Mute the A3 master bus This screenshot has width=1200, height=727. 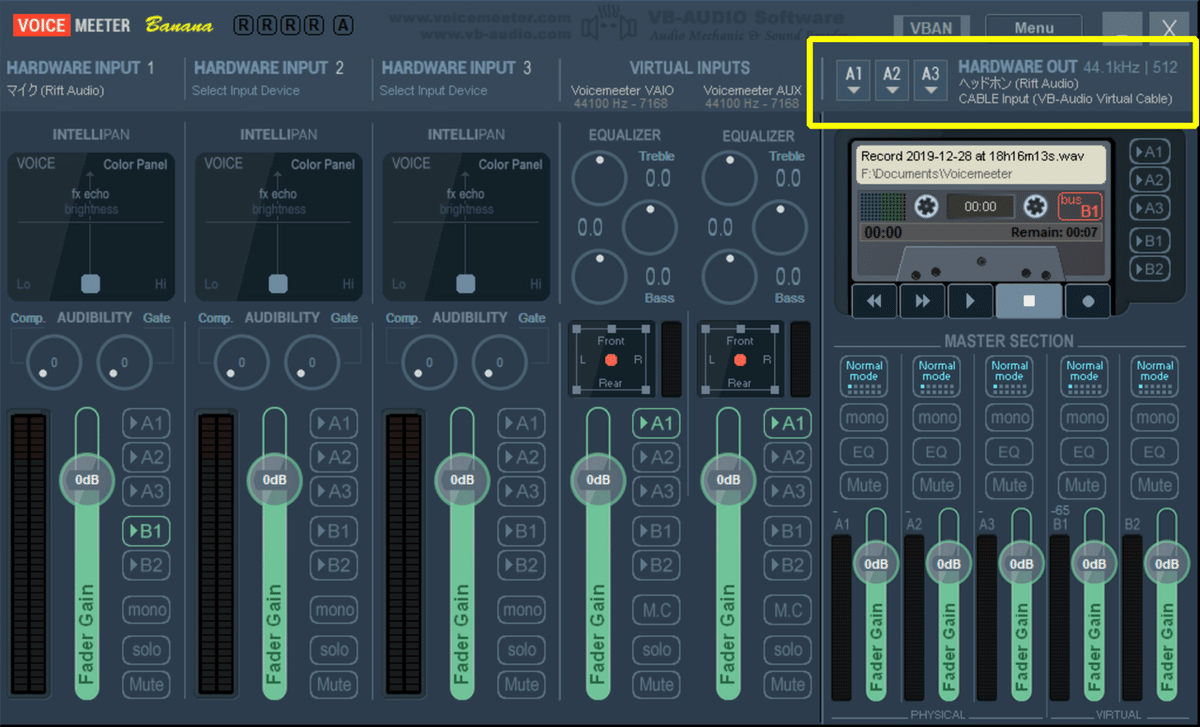tap(1010, 486)
